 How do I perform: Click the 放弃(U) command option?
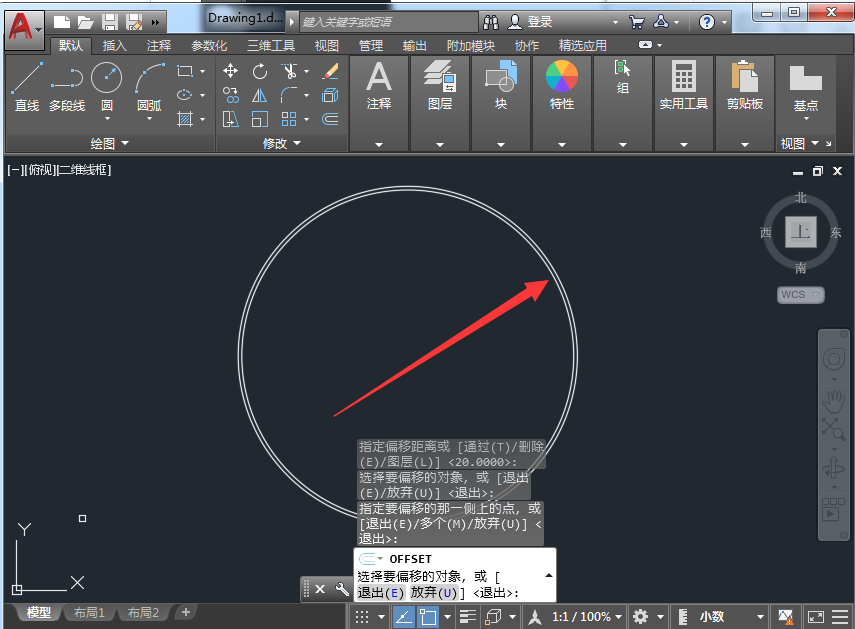tap(434, 592)
